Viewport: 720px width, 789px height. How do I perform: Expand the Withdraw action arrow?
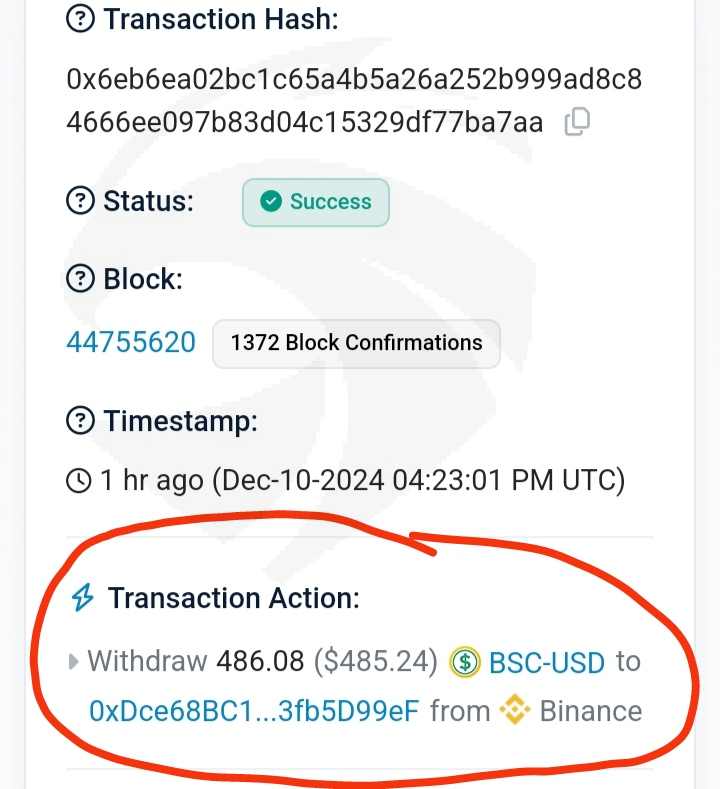click(73, 662)
